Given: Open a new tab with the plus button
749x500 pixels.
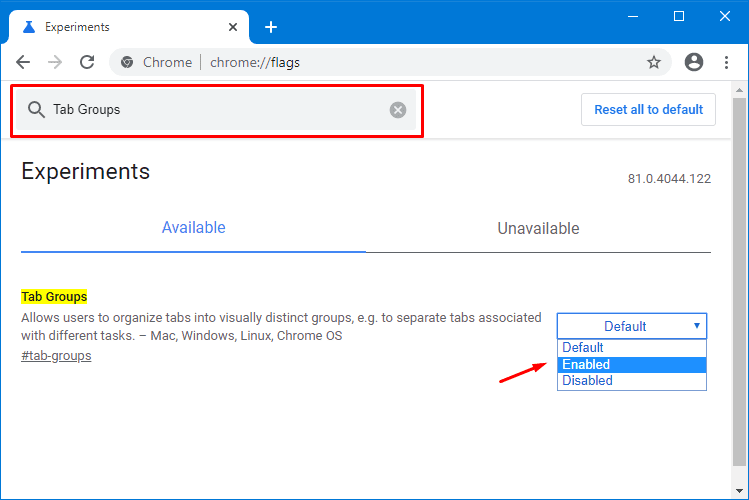Looking at the screenshot, I should (271, 27).
